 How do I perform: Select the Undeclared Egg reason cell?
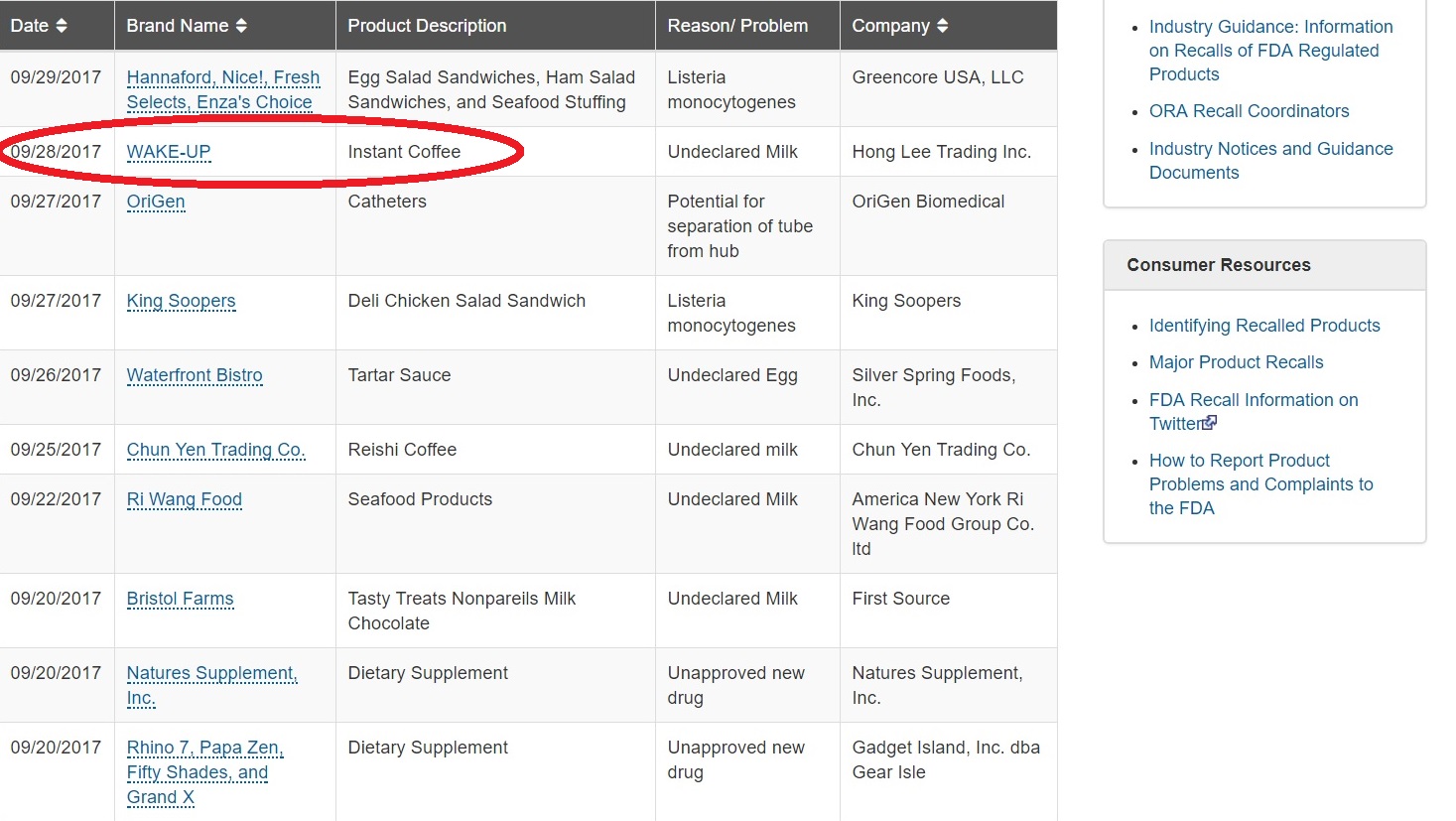pyautogui.click(x=747, y=387)
